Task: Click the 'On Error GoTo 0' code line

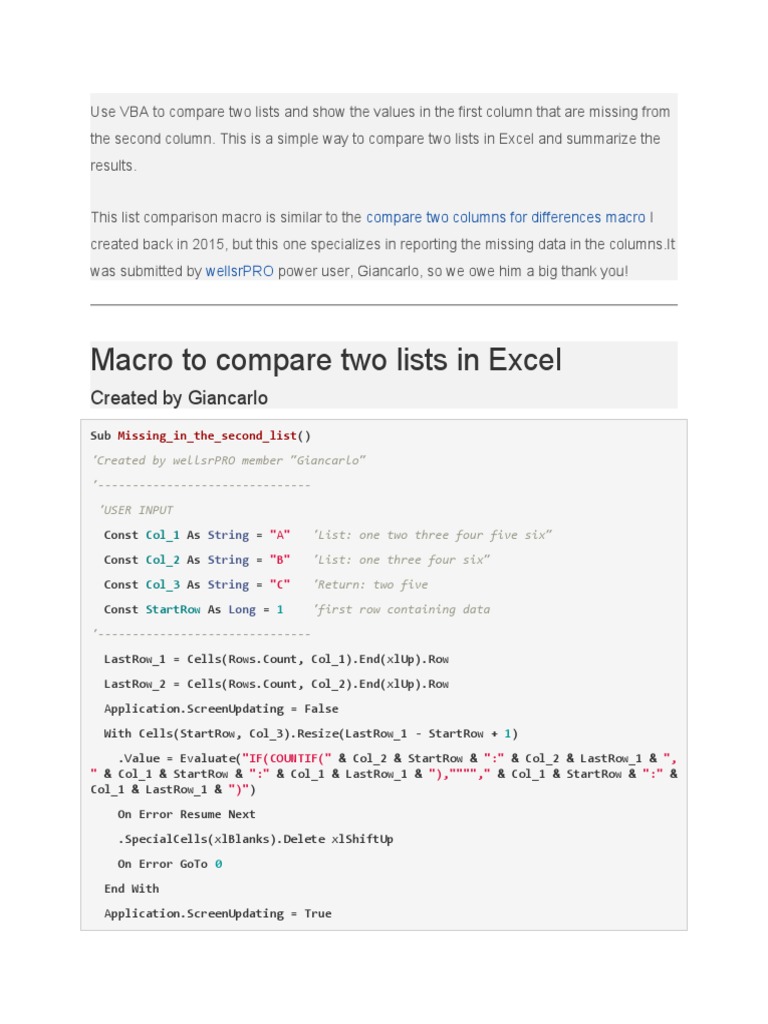Action: coord(170,864)
